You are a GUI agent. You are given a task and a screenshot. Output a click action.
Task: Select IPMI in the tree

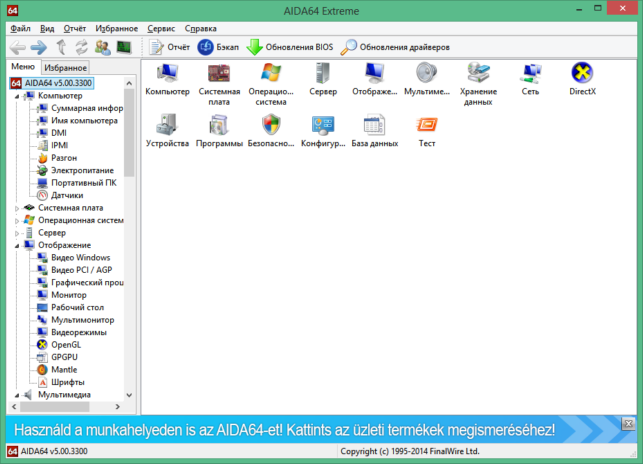[x=52, y=146]
